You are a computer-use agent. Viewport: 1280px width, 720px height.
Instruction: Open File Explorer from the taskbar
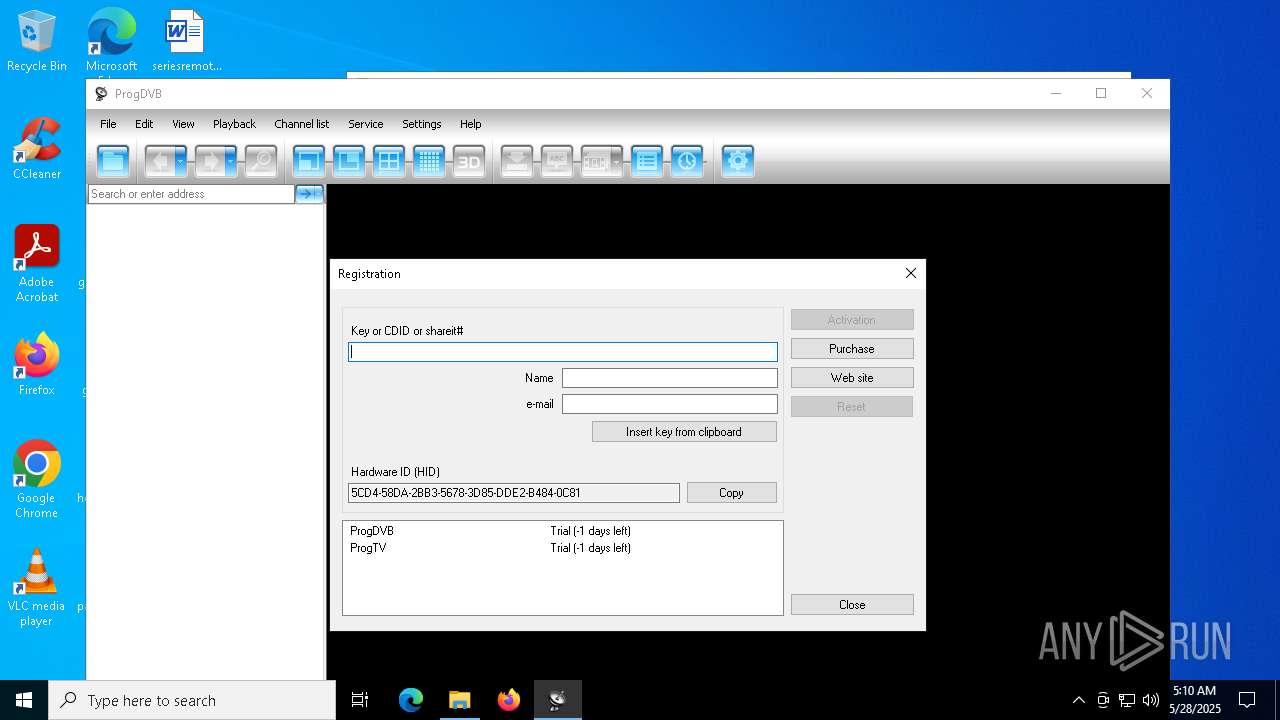click(x=459, y=700)
